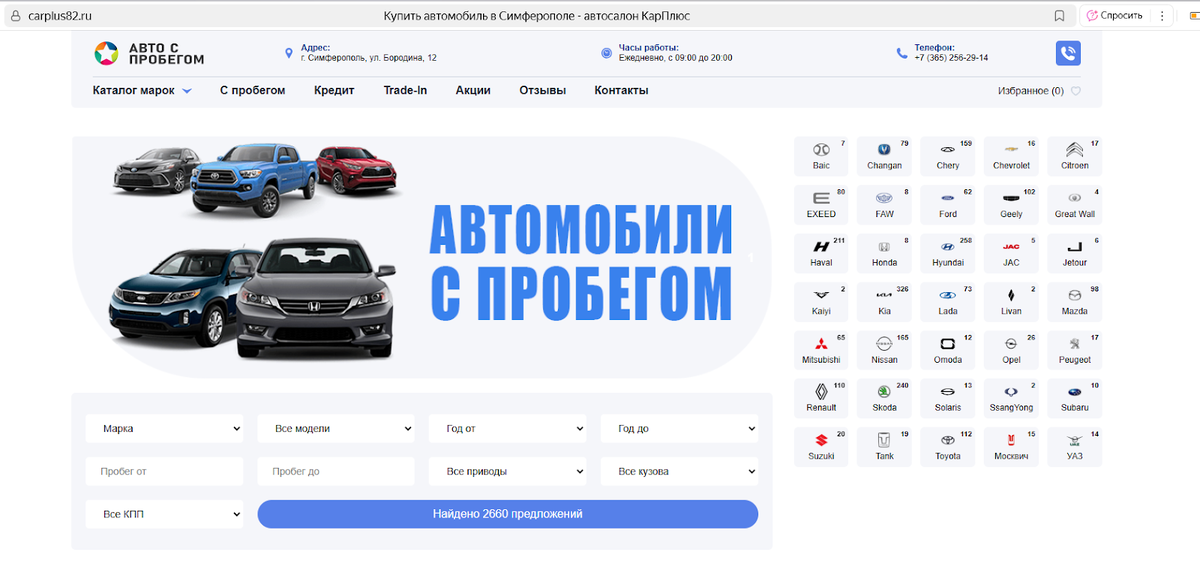This screenshot has height=567, width=1200.
Task: Bookmark the page in the browser bar
Action: [x=1059, y=16]
